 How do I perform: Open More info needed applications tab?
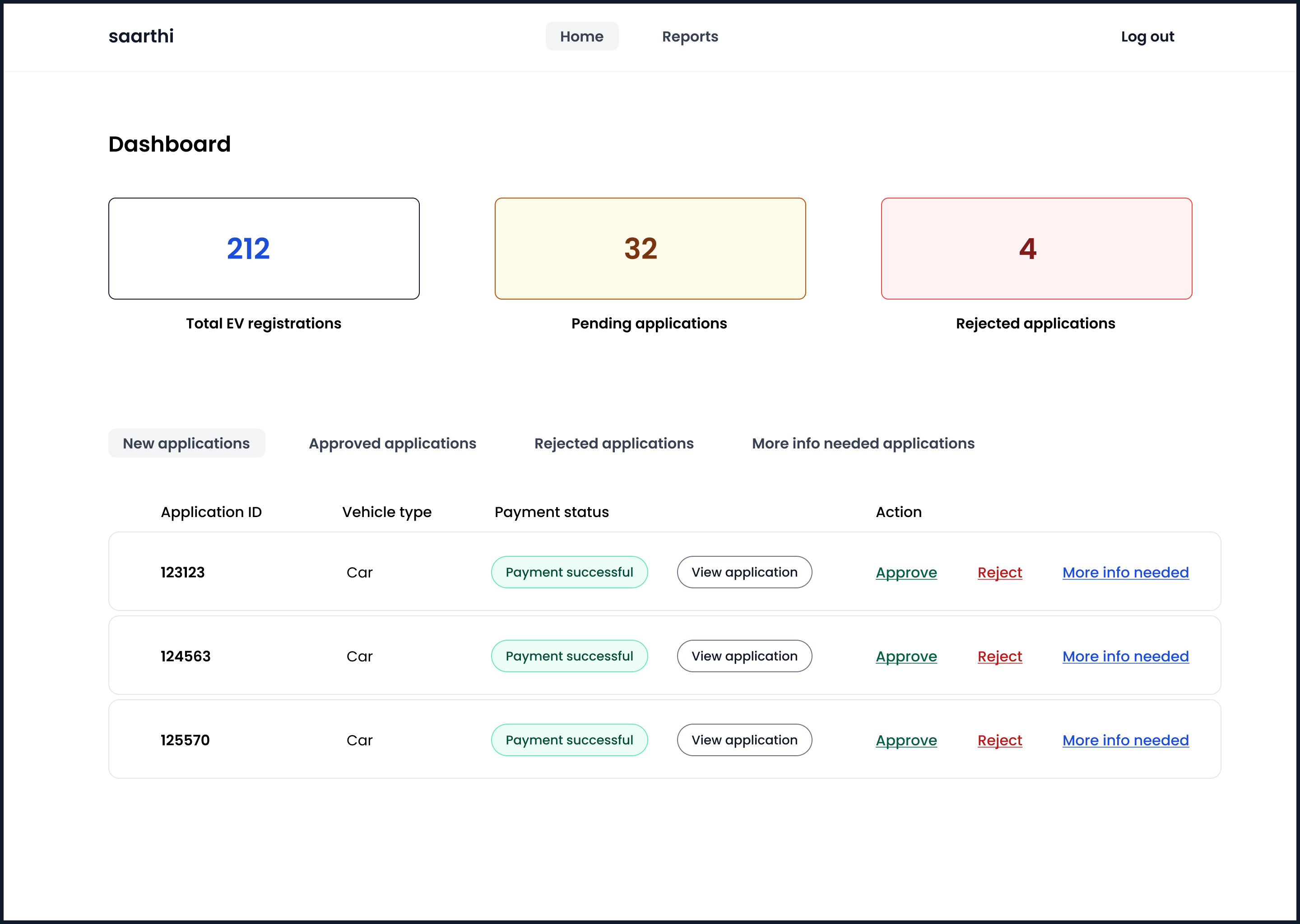[863, 443]
